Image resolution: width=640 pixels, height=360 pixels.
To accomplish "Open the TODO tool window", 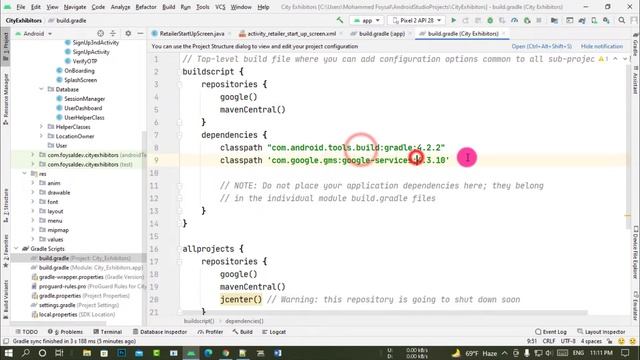I will coord(27,332).
